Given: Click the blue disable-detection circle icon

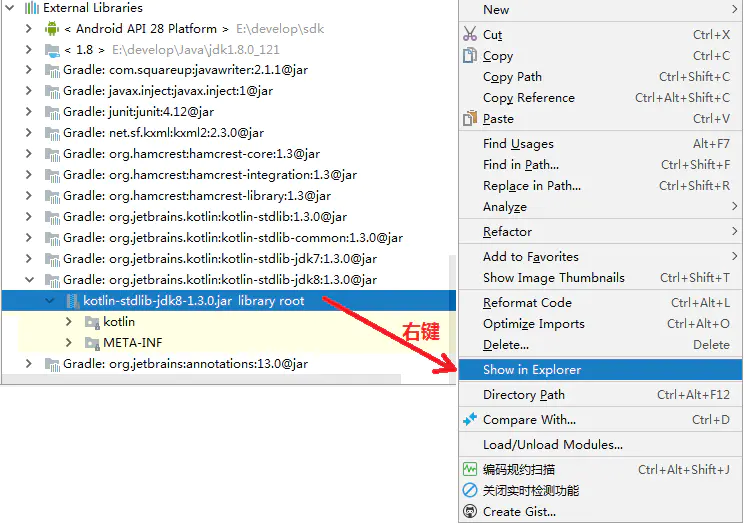Looking at the screenshot, I should pyautogui.click(x=470, y=490).
